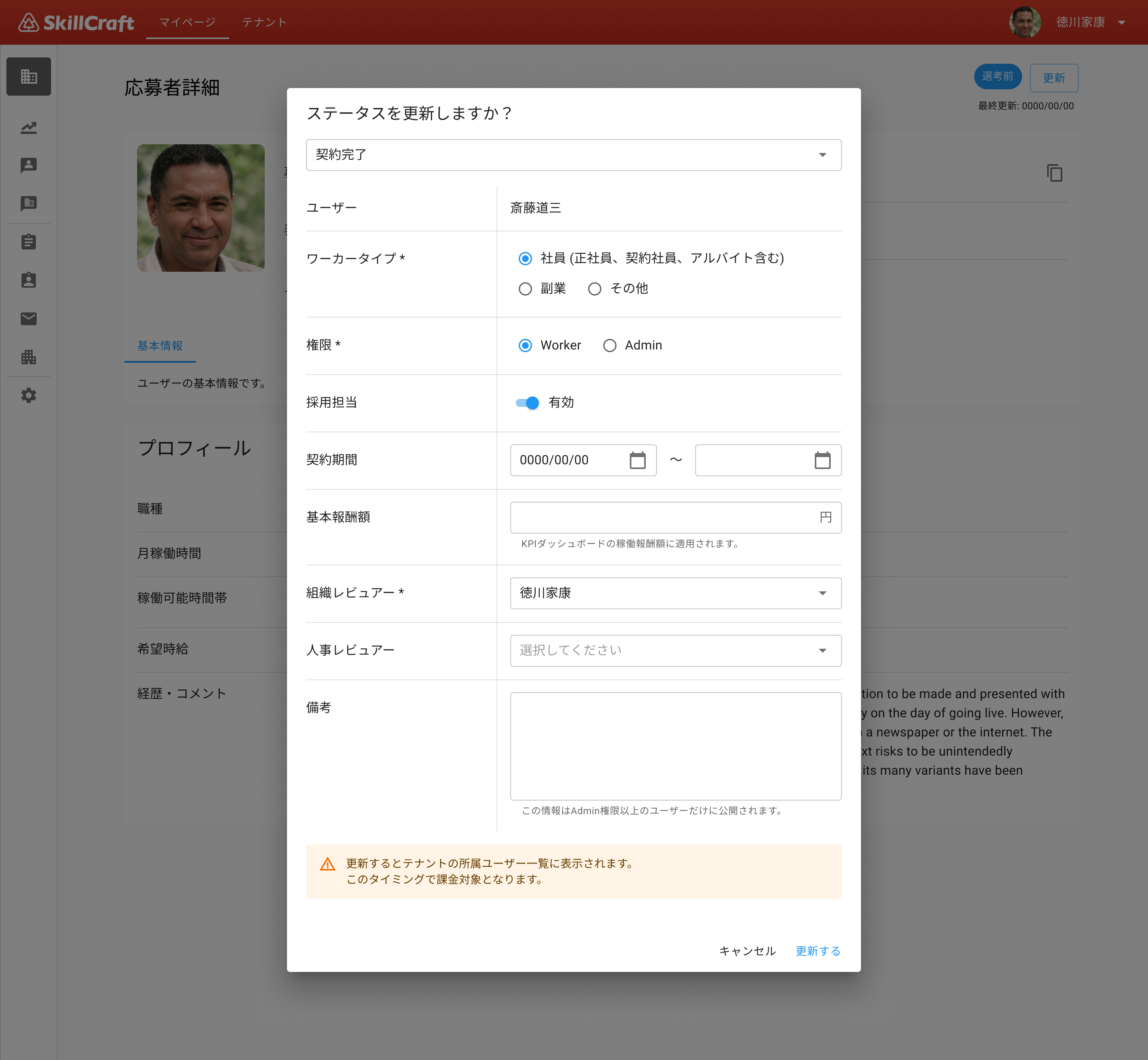Click the settings gear sidebar icon

coord(29,395)
